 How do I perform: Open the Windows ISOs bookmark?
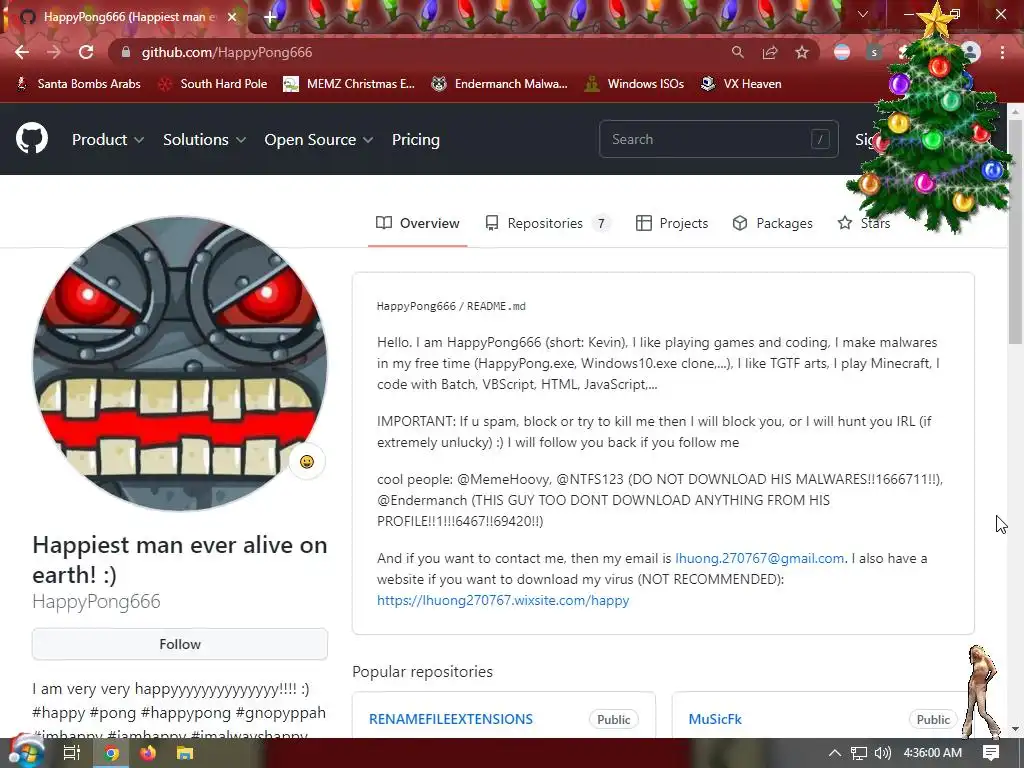[634, 84]
